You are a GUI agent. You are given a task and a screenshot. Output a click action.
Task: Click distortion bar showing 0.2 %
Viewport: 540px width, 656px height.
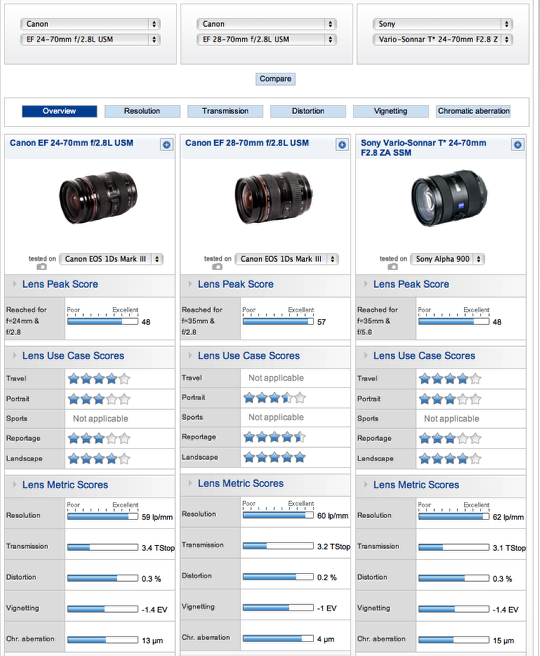(278, 577)
